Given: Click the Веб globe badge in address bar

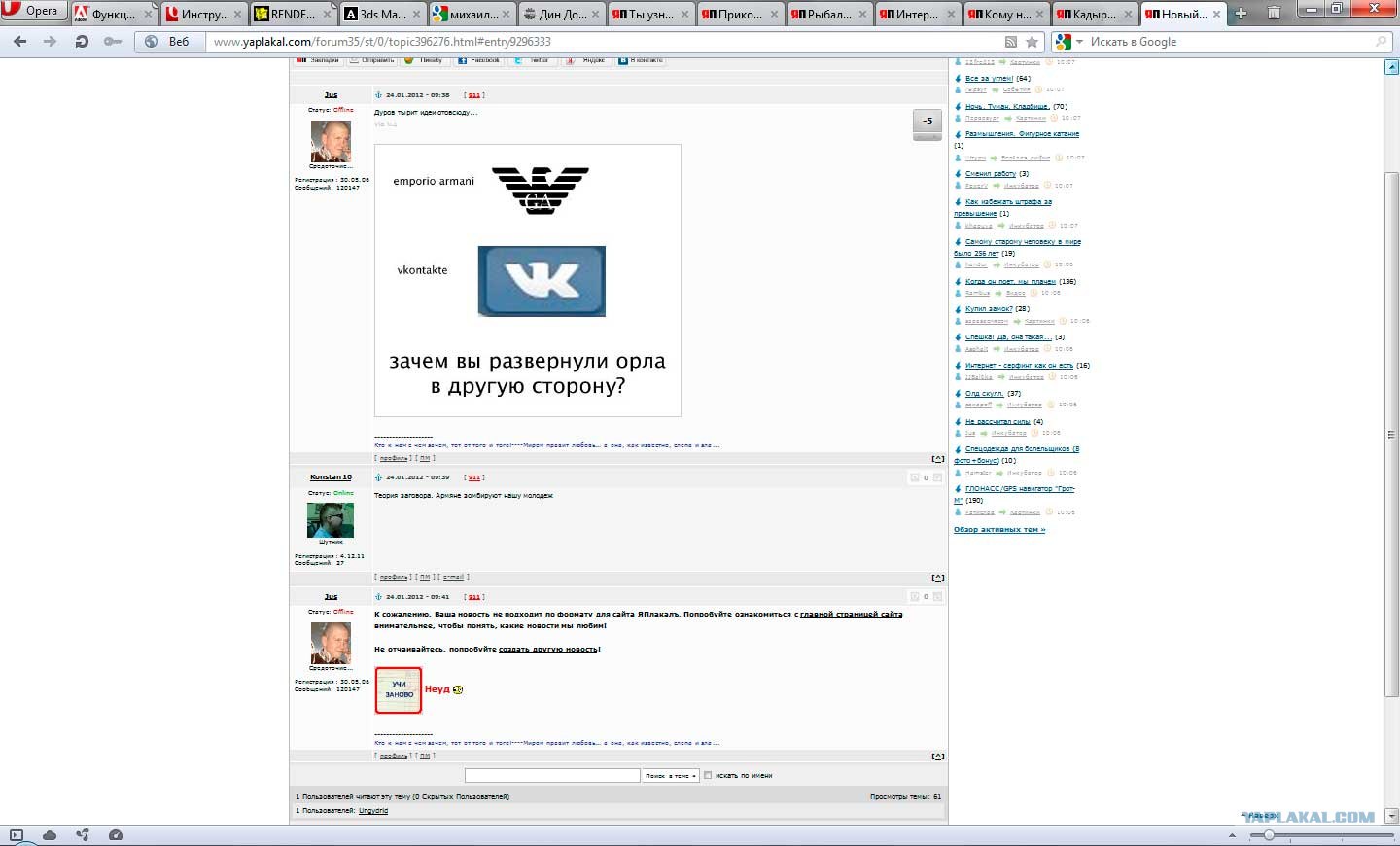Looking at the screenshot, I should 167,42.
